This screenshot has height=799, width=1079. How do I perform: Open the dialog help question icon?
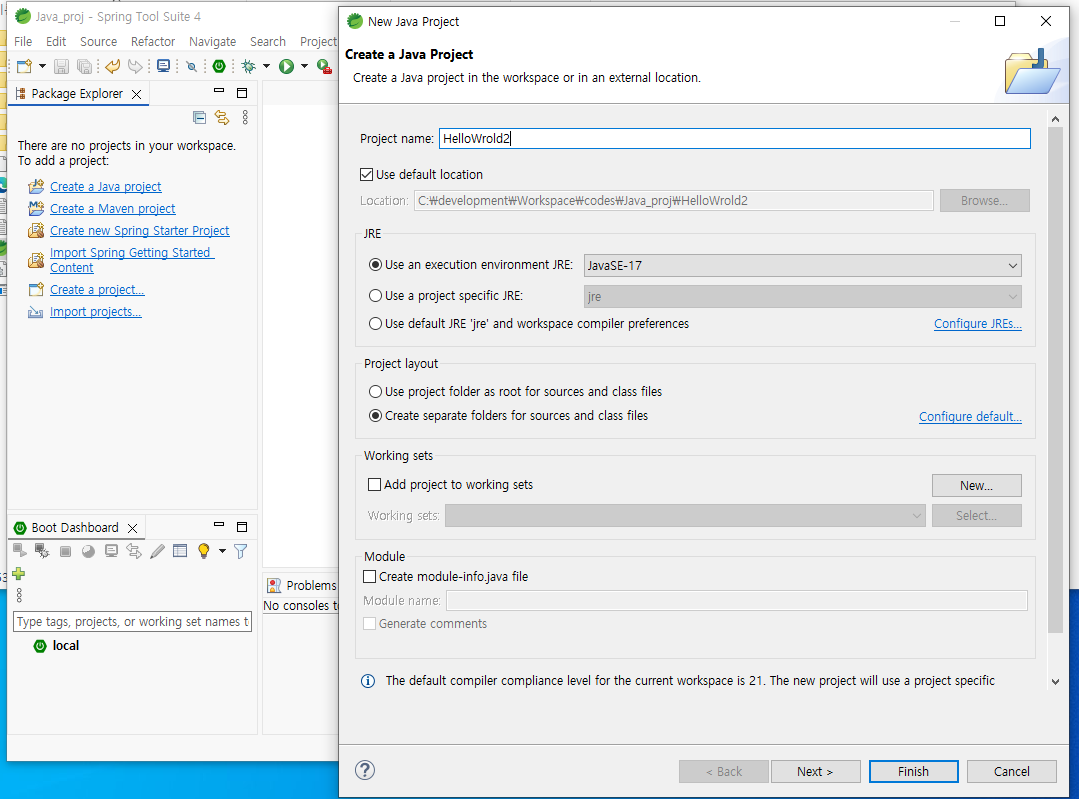point(365,770)
